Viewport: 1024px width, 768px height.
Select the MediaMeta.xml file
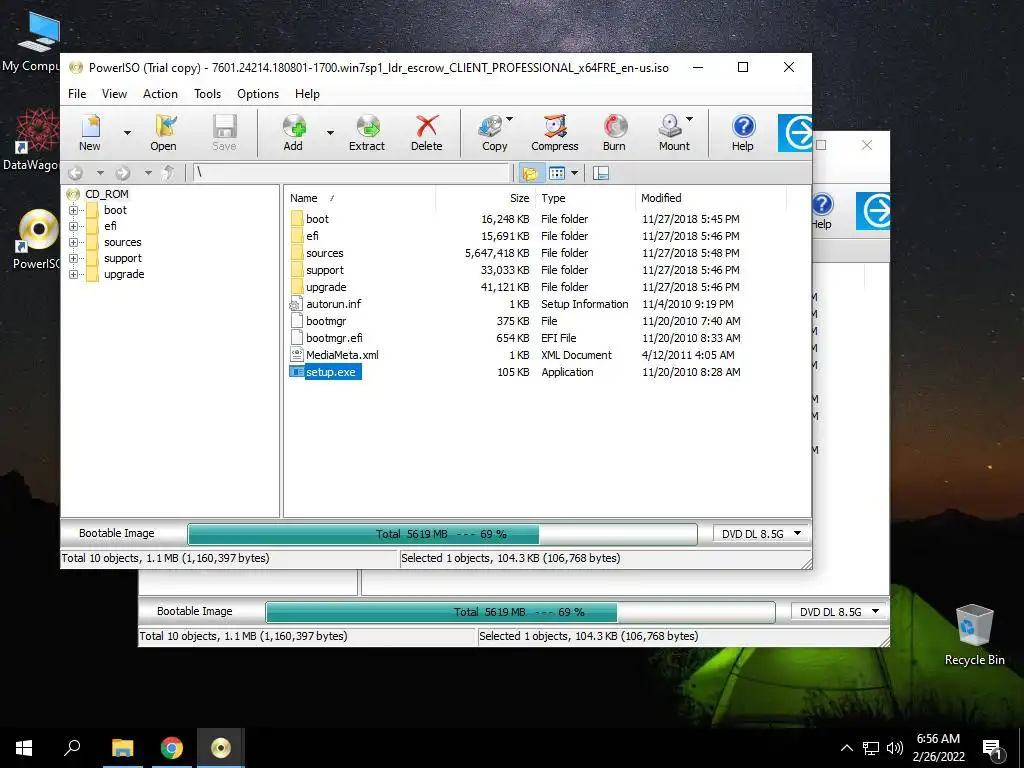(x=342, y=355)
